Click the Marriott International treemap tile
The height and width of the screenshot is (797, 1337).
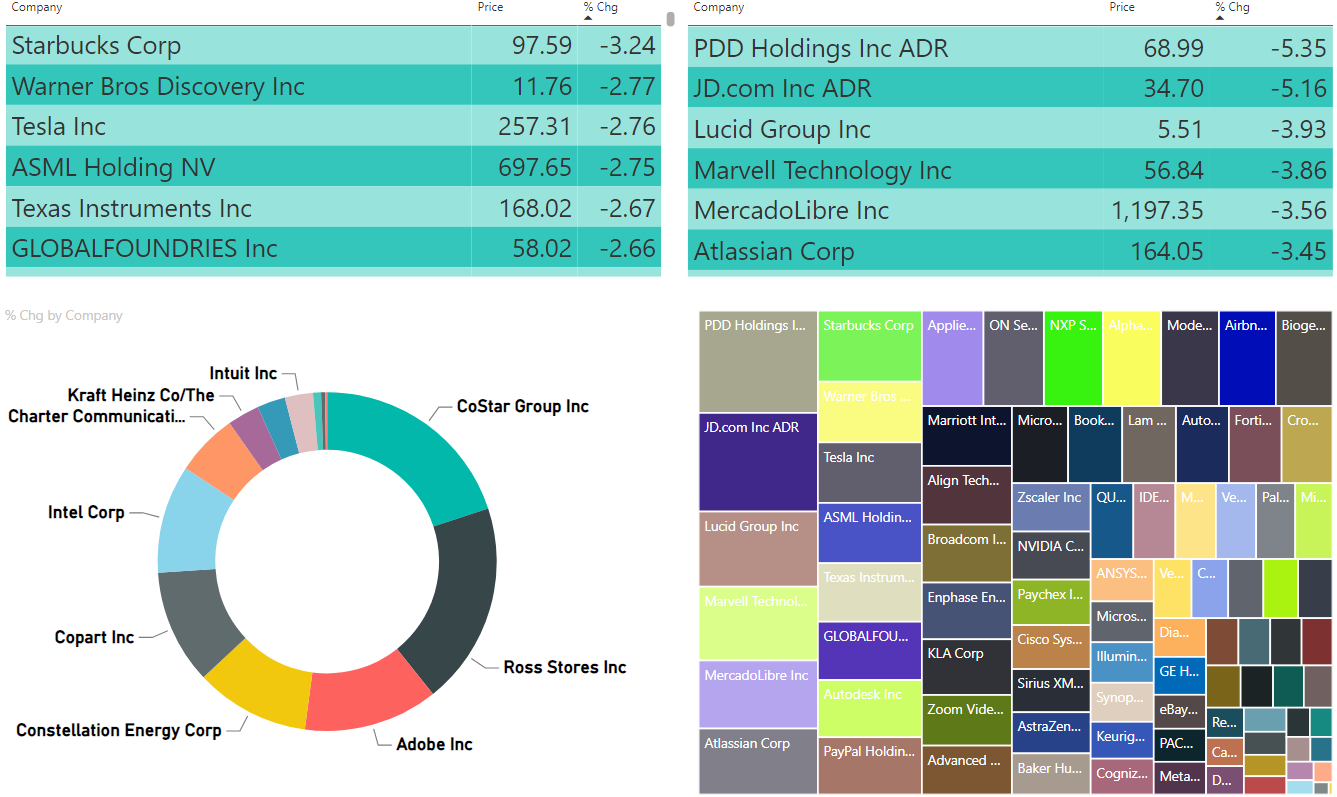(966, 435)
